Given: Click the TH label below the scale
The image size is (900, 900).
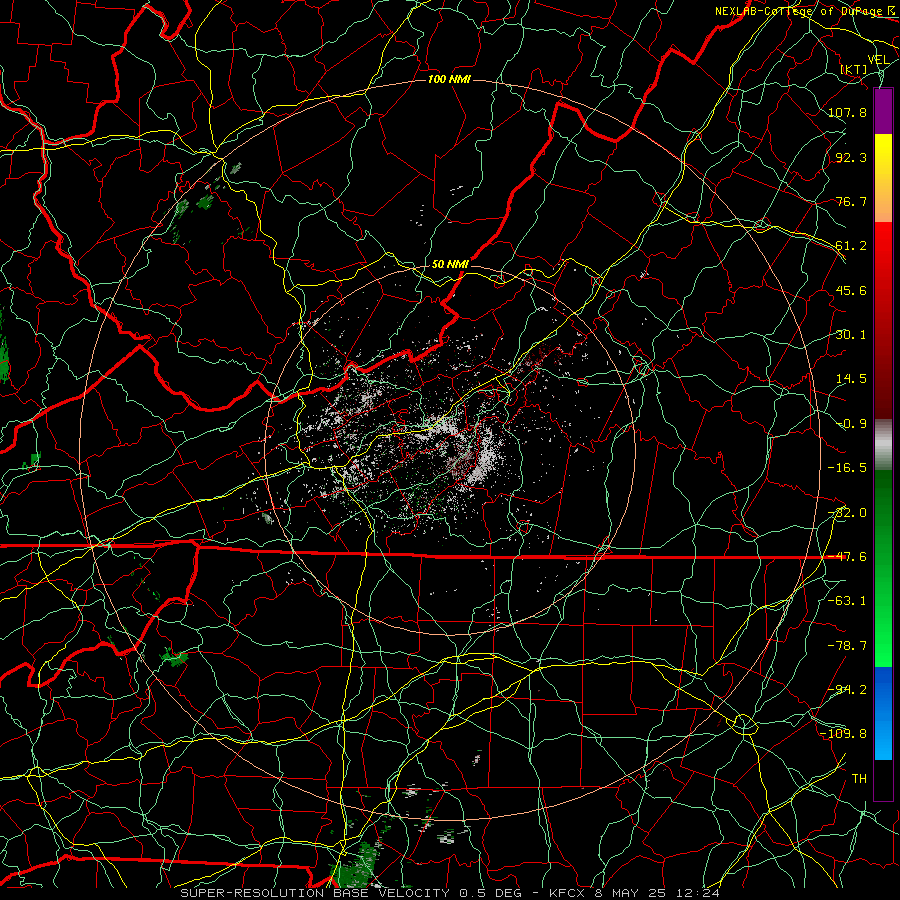Looking at the screenshot, I should click(x=859, y=779).
